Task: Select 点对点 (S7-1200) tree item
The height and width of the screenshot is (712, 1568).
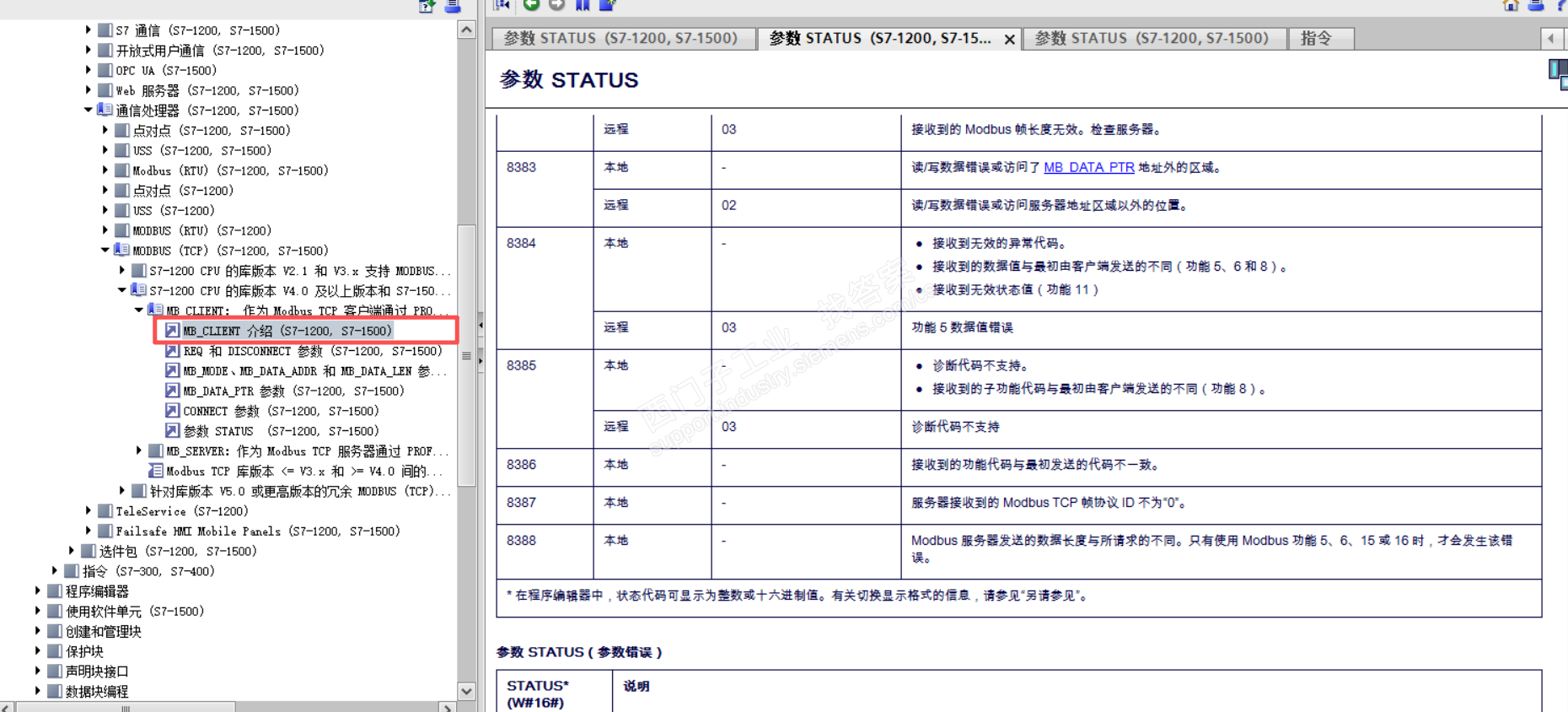Action: click(183, 191)
